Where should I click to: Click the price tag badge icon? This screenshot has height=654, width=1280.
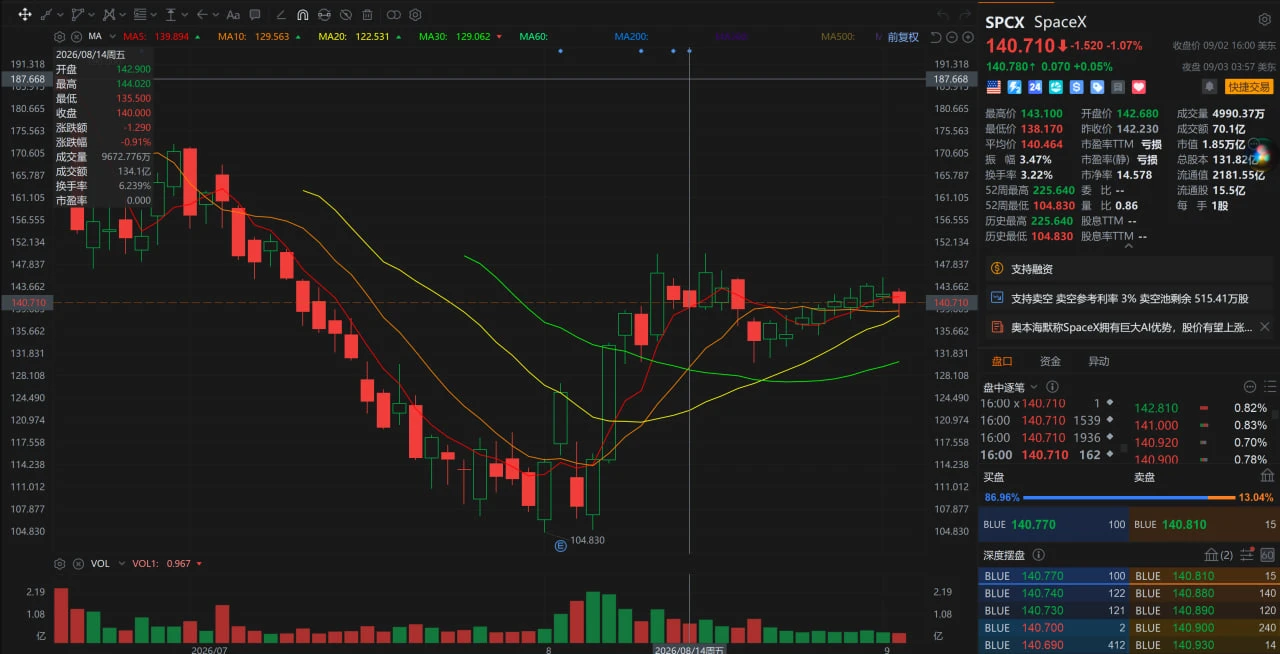(x=1097, y=87)
